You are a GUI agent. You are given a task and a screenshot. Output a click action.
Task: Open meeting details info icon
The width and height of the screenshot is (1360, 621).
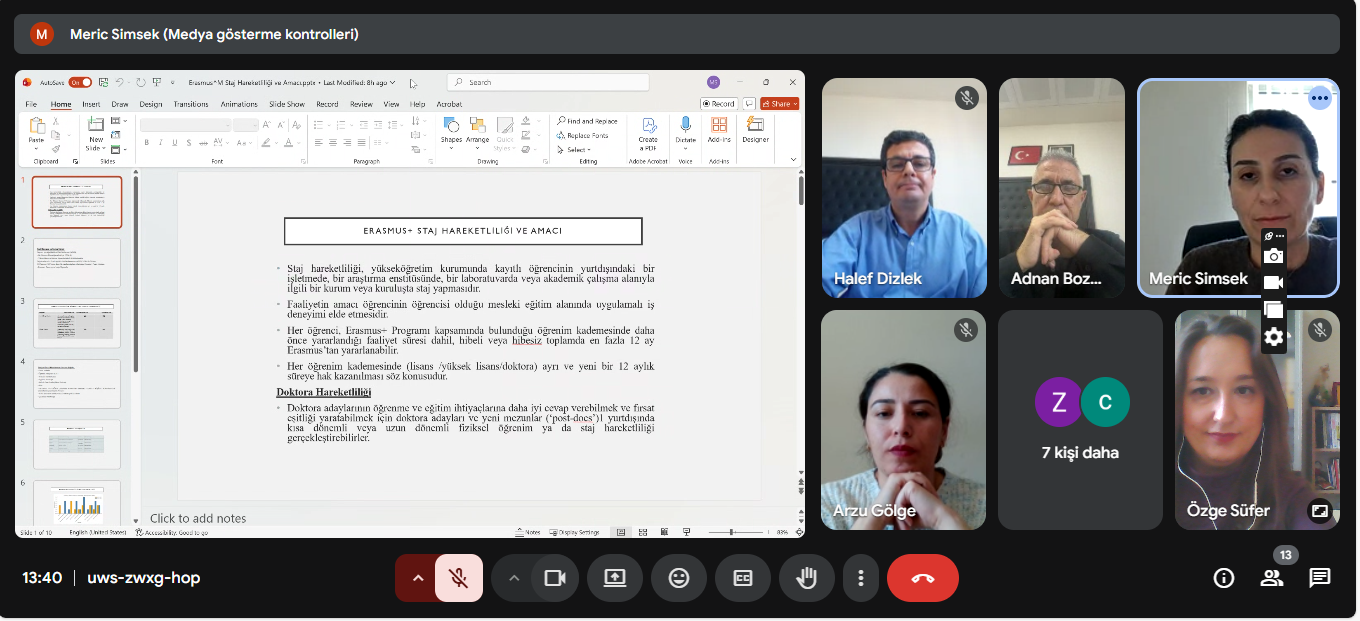pyautogui.click(x=1223, y=578)
